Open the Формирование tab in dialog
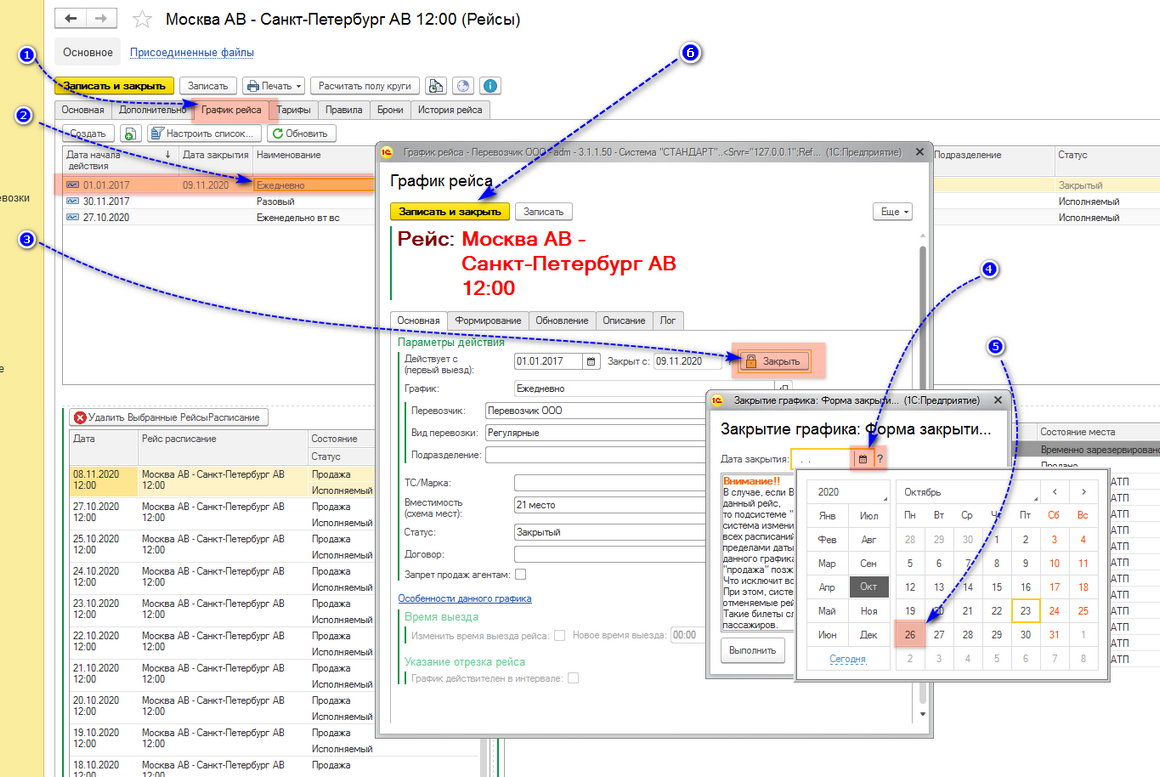 pos(488,320)
